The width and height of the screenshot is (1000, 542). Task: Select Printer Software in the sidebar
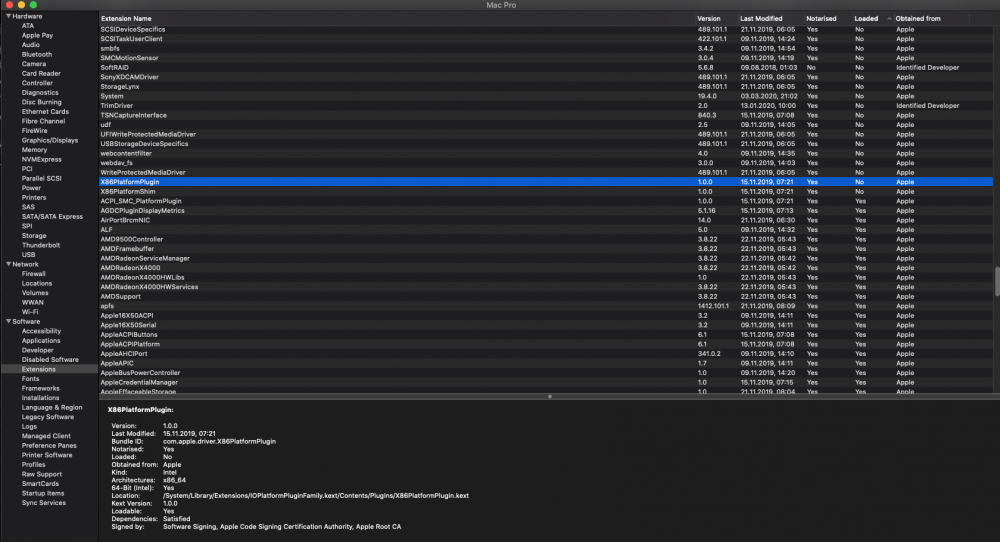[47, 455]
